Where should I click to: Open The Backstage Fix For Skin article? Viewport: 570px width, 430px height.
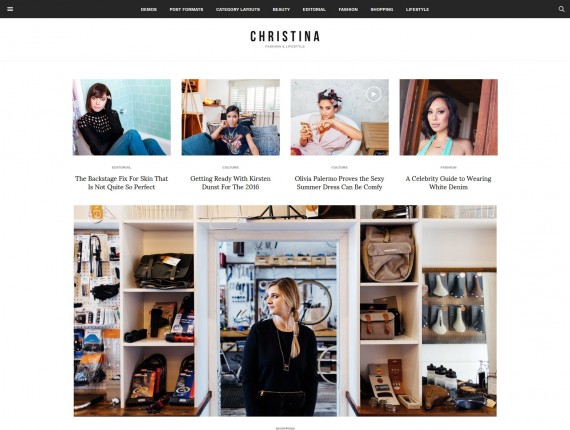point(121,183)
